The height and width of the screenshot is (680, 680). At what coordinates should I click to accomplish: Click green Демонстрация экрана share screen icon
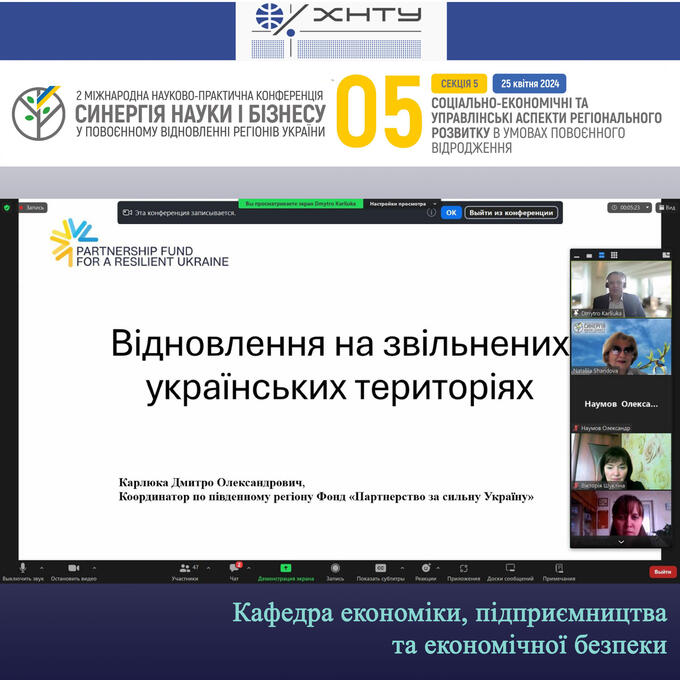click(x=285, y=568)
